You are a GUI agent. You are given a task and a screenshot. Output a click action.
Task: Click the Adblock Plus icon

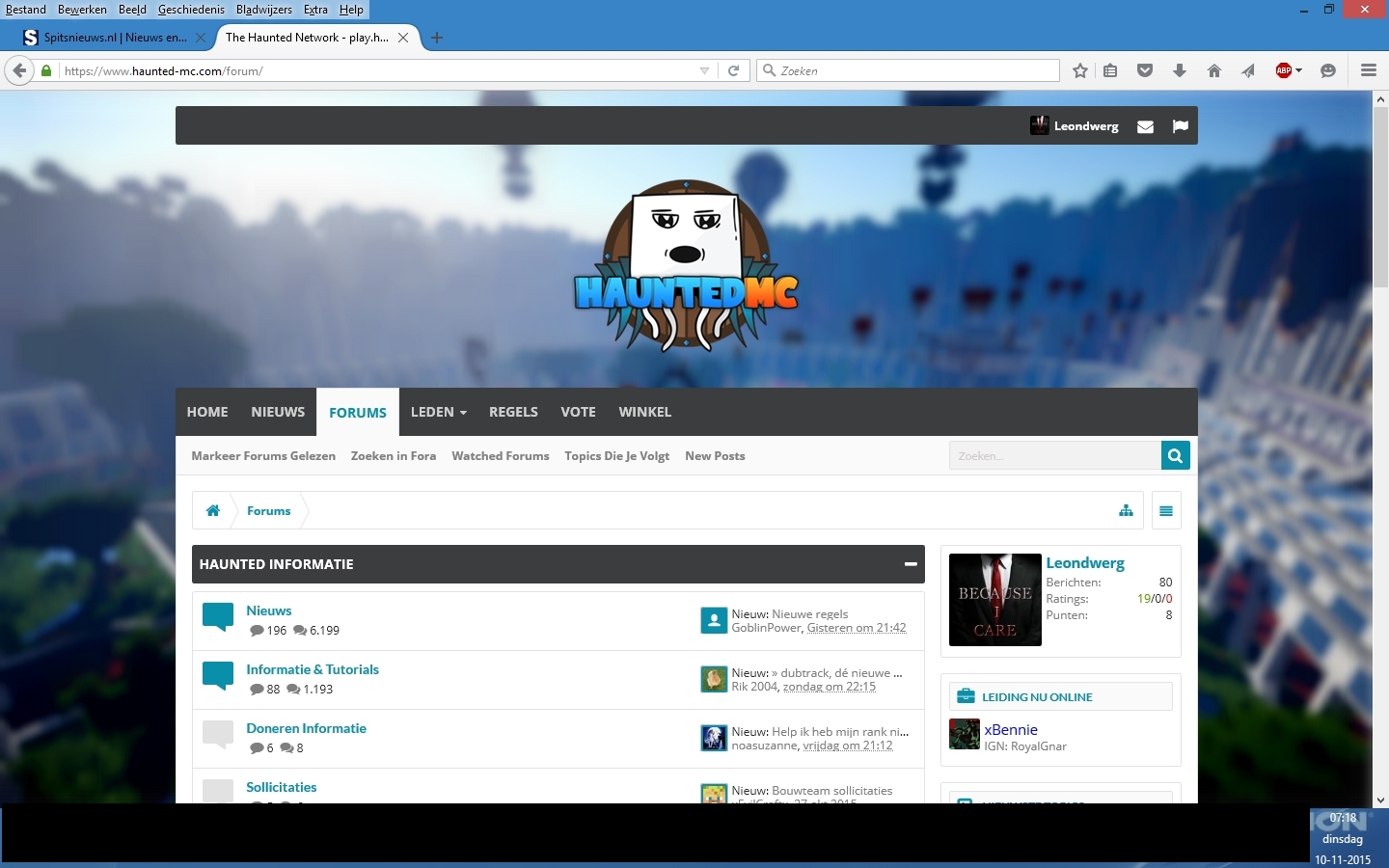pyautogui.click(x=1283, y=70)
